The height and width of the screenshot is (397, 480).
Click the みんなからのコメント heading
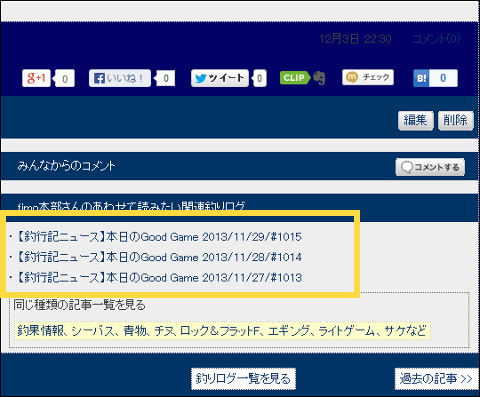[66, 166]
